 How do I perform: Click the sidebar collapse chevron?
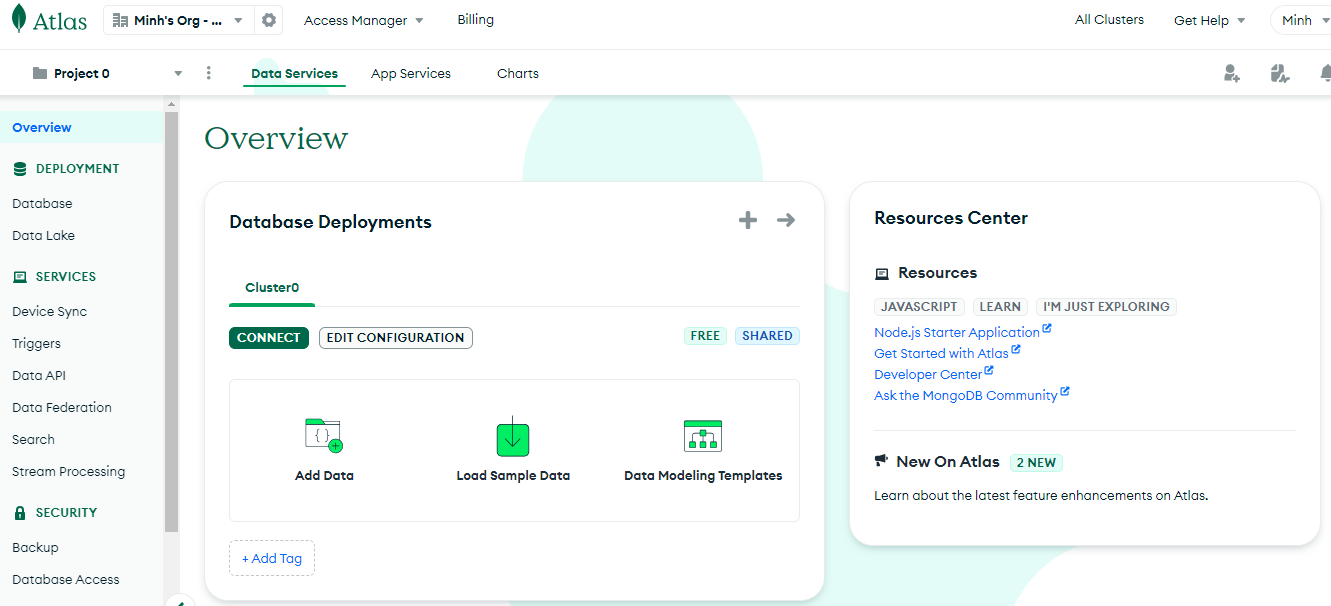[180, 601]
